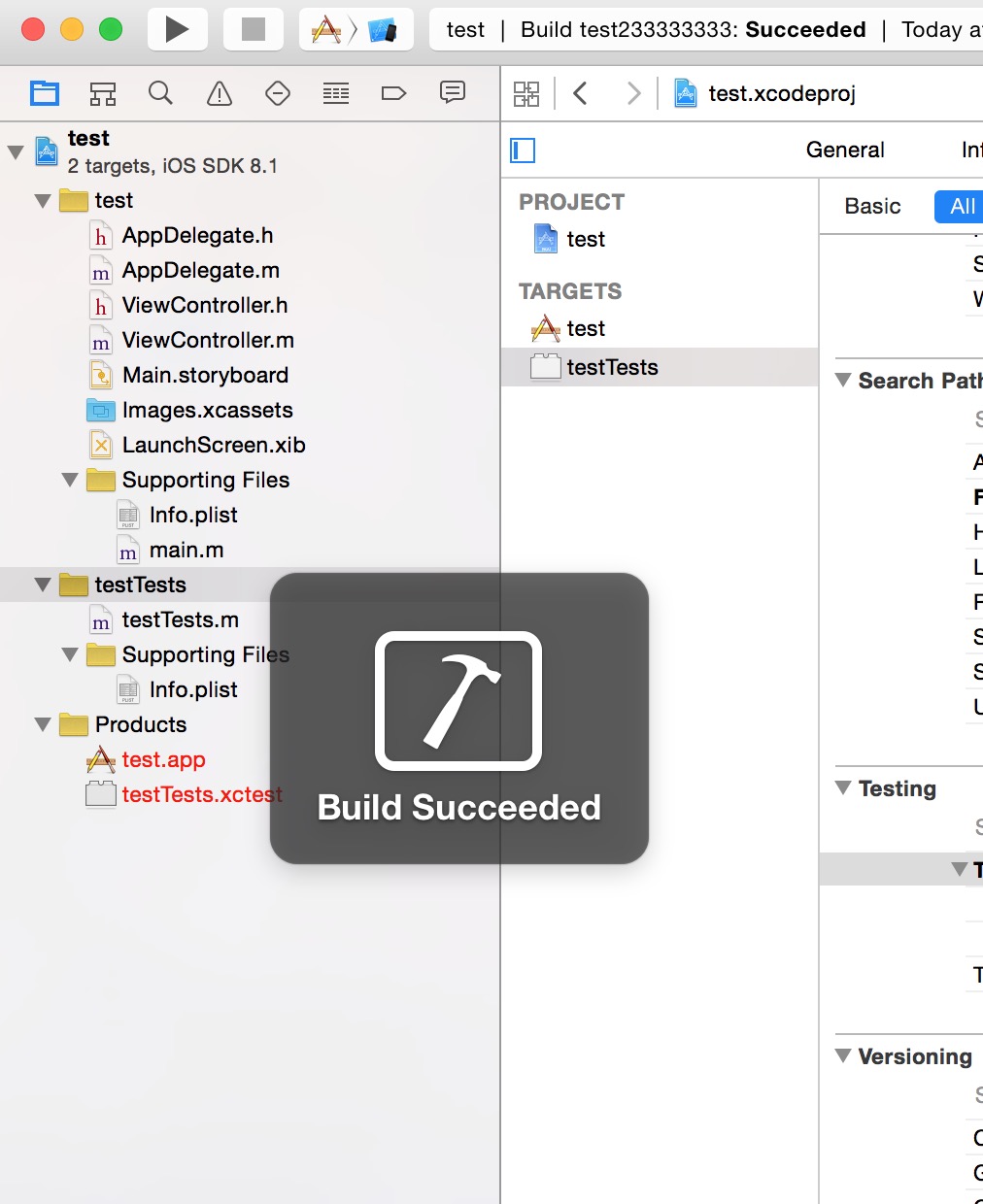Select the root test project item

pyautogui.click(x=251, y=151)
